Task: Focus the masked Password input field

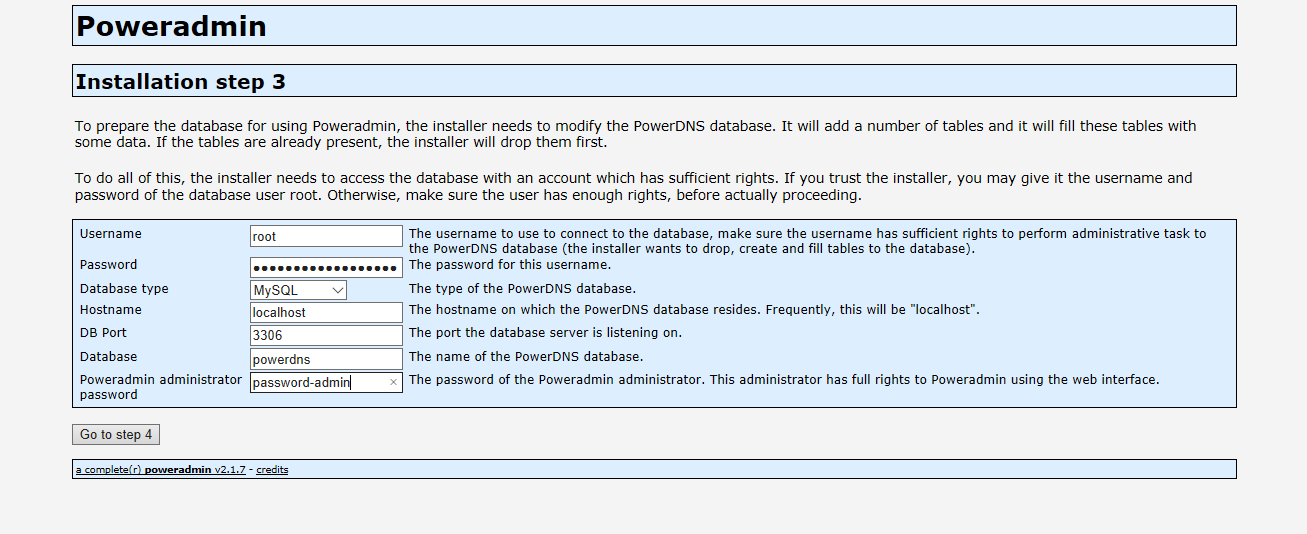Action: [325, 268]
